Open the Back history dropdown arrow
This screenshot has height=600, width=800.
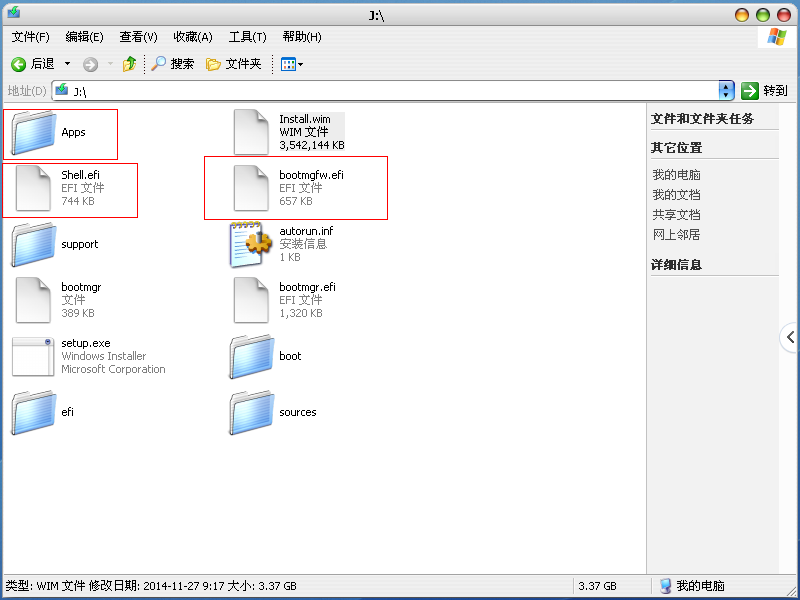click(67, 64)
